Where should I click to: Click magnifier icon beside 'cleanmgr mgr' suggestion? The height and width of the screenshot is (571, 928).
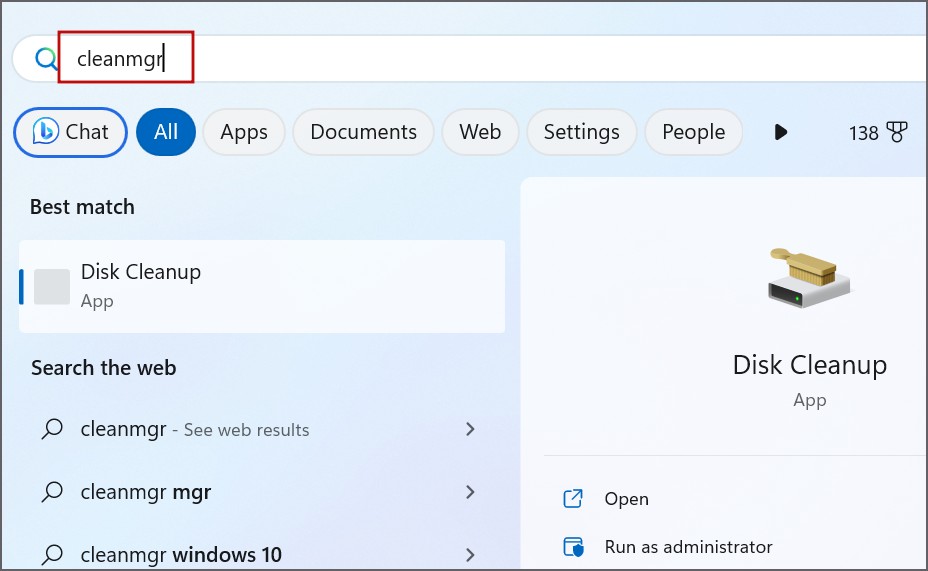pyautogui.click(x=52, y=492)
